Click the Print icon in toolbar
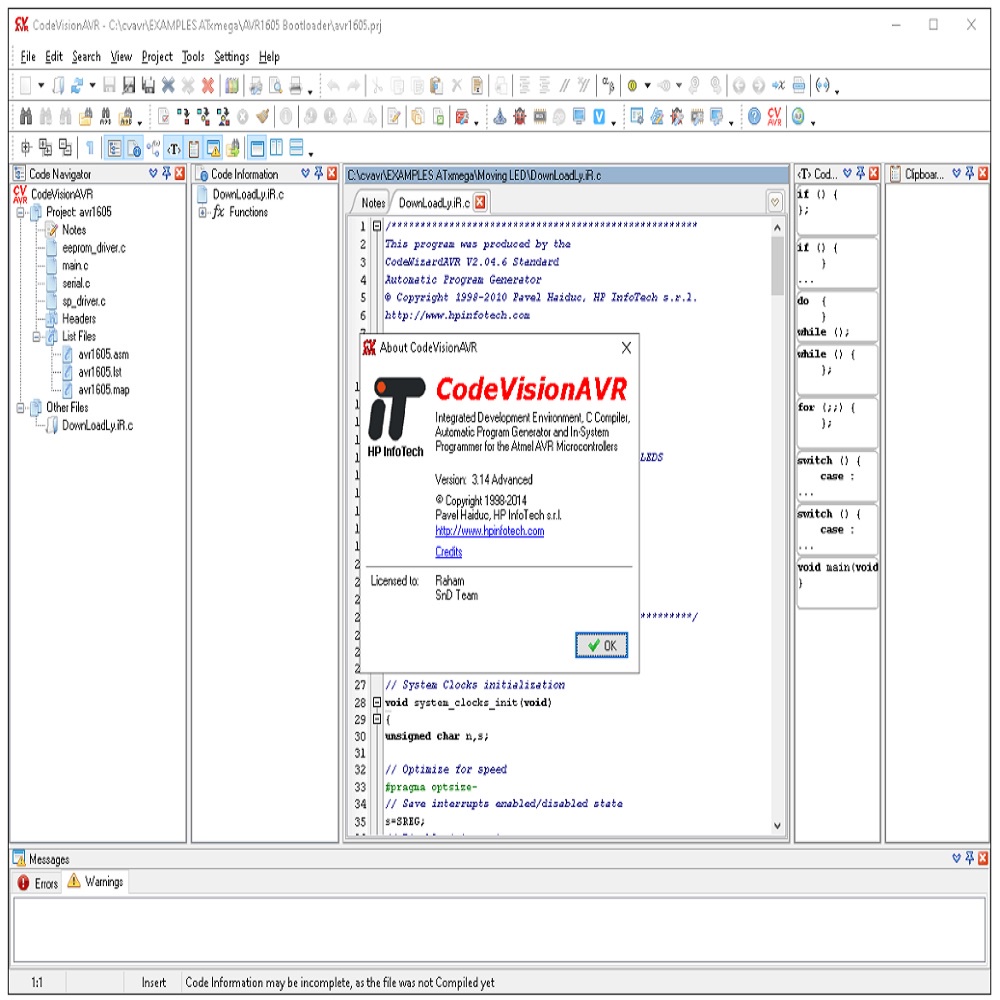 (x=295, y=85)
